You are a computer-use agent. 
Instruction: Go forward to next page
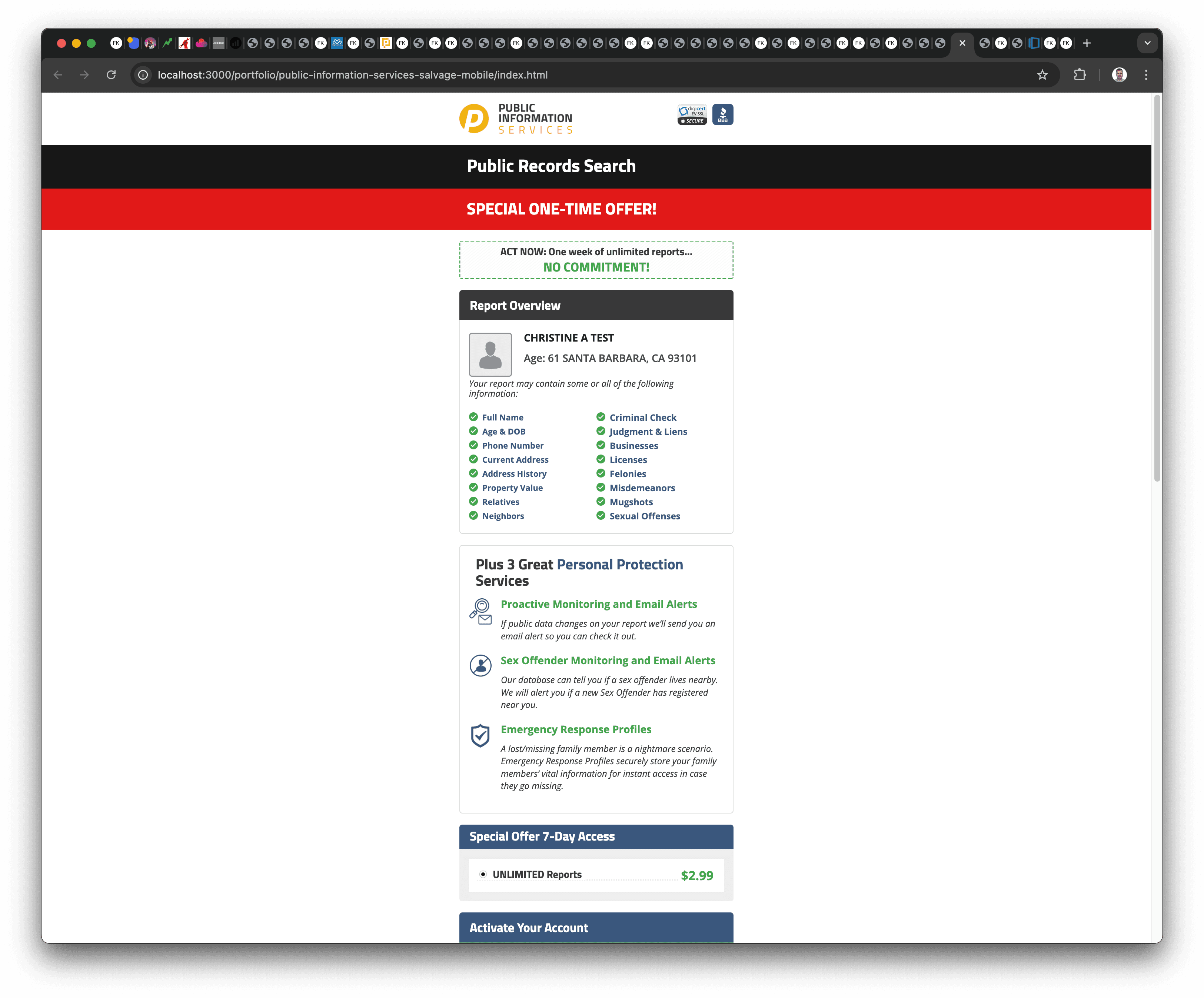click(x=84, y=74)
